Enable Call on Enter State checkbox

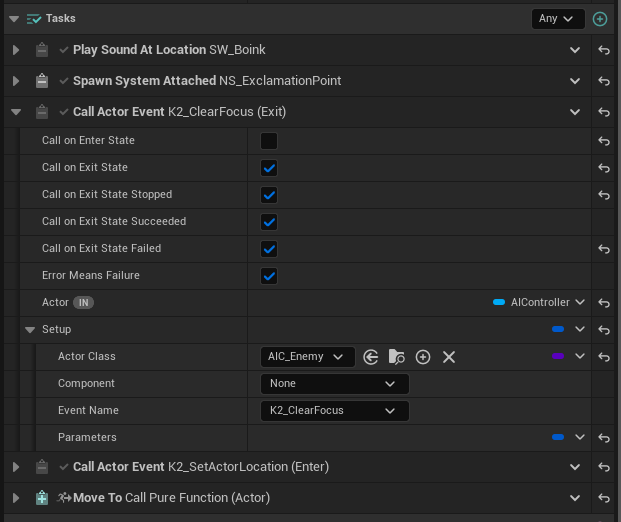269,141
